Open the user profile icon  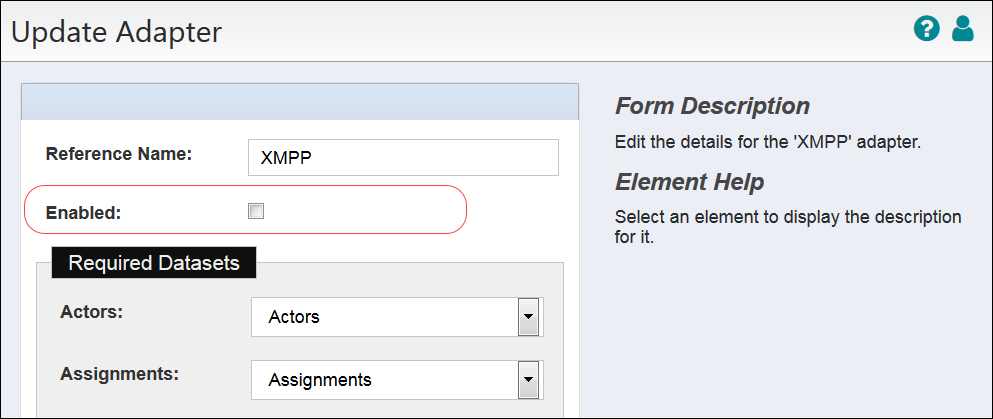click(x=963, y=29)
